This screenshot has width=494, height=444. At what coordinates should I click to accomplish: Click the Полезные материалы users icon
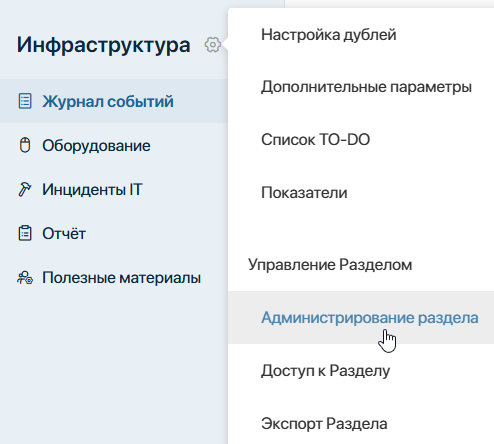coord(25,277)
